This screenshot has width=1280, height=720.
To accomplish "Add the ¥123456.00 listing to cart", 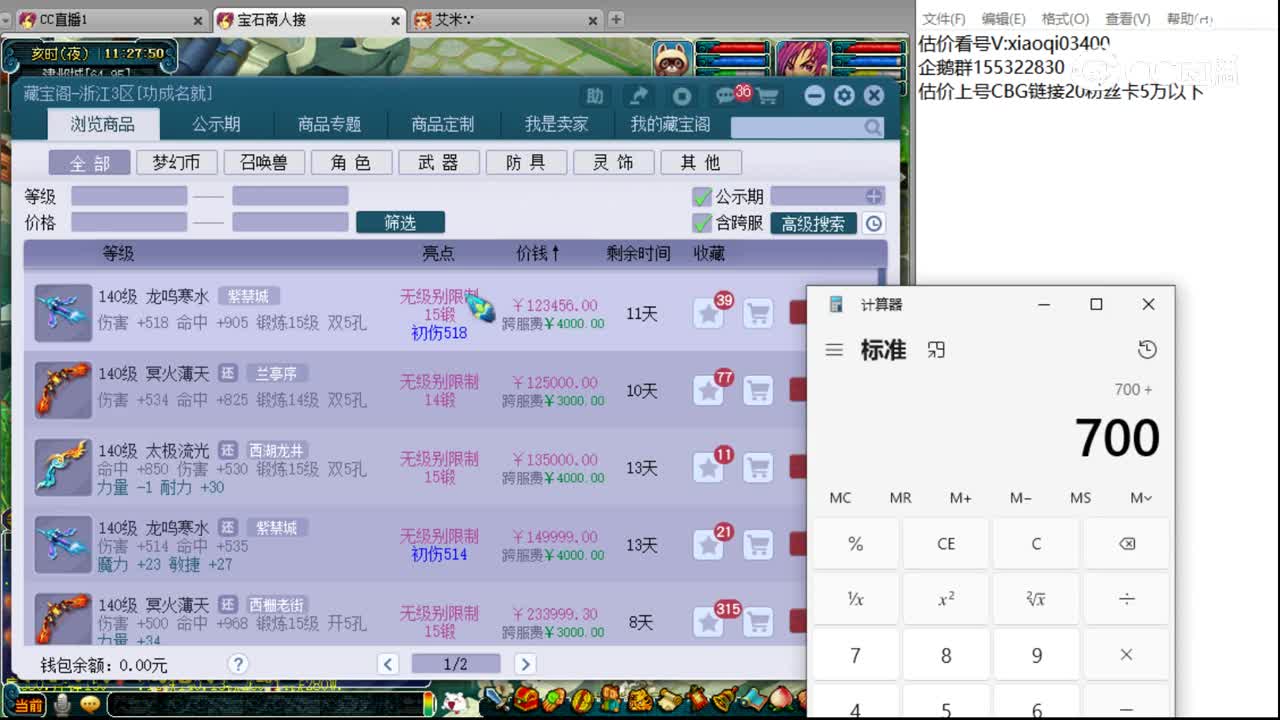I will [758, 314].
